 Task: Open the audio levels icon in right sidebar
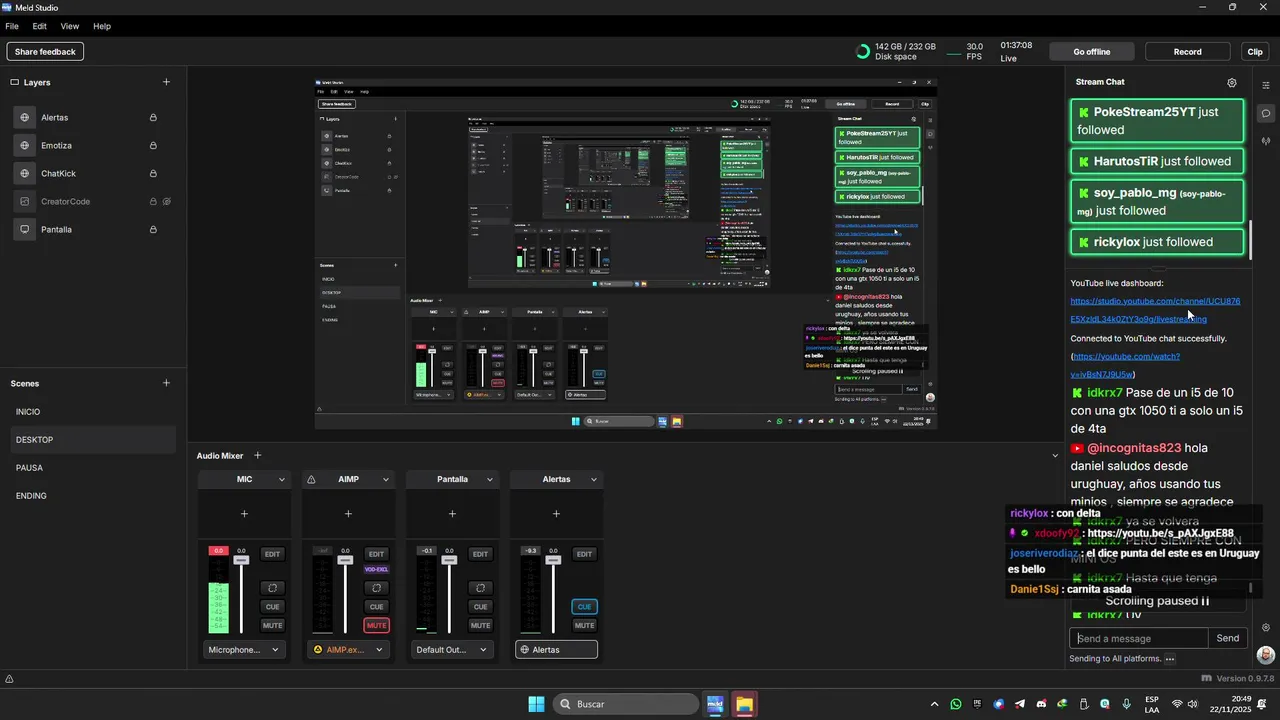point(1266,141)
